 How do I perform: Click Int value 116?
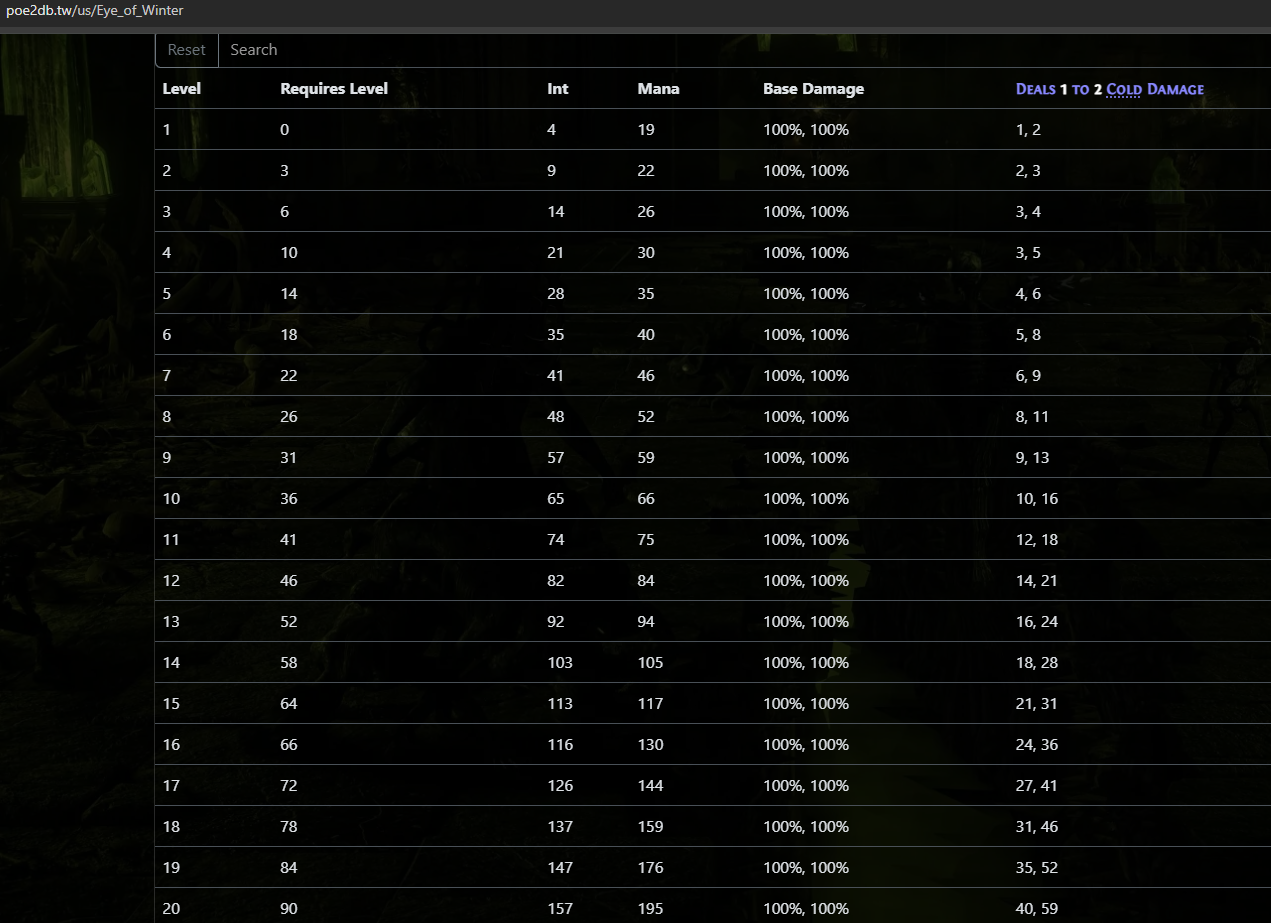[x=560, y=745]
